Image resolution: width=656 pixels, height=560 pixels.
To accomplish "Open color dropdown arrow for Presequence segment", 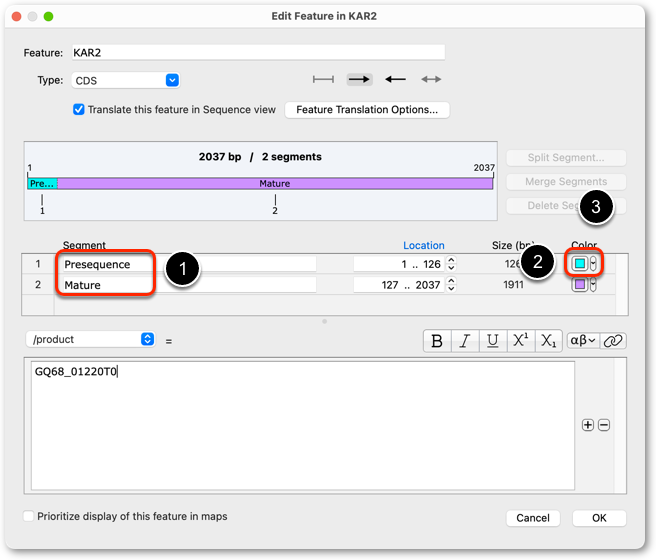I will pyautogui.click(x=593, y=264).
